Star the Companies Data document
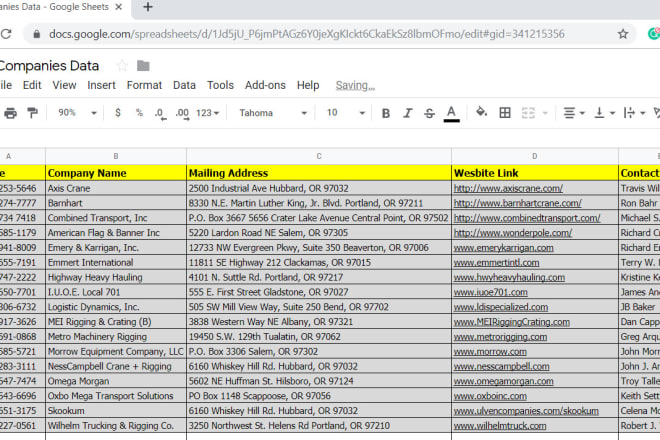660x440 pixels. pos(122,66)
